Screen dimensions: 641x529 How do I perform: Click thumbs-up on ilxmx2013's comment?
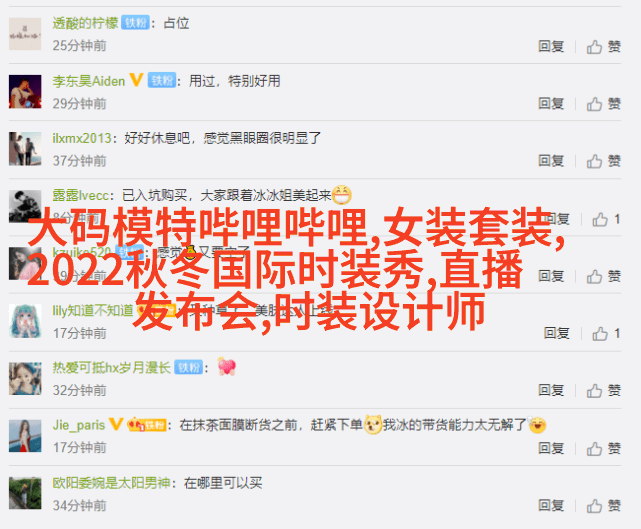coord(603,161)
